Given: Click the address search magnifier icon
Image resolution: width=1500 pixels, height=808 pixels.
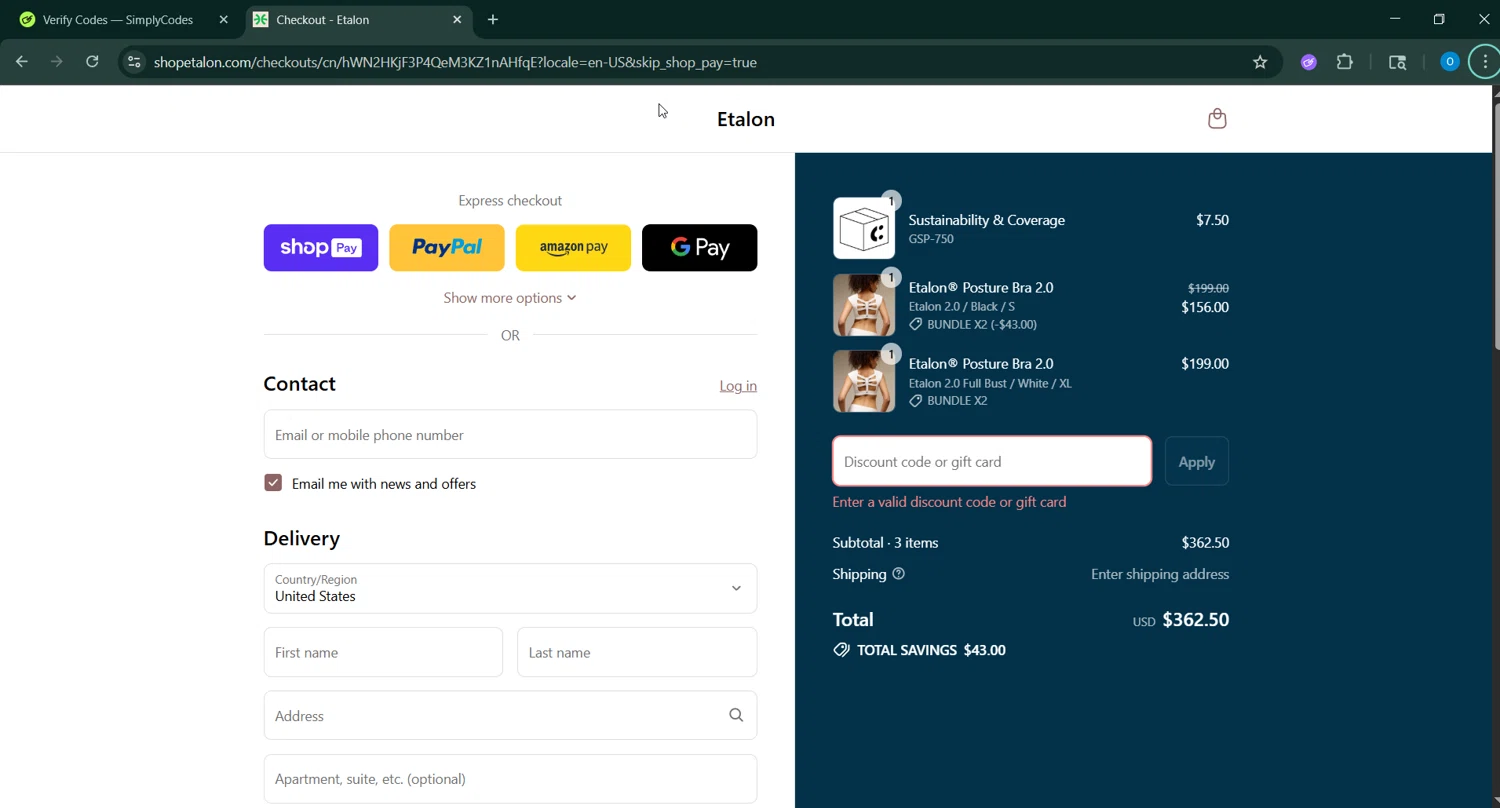Looking at the screenshot, I should (x=736, y=715).
